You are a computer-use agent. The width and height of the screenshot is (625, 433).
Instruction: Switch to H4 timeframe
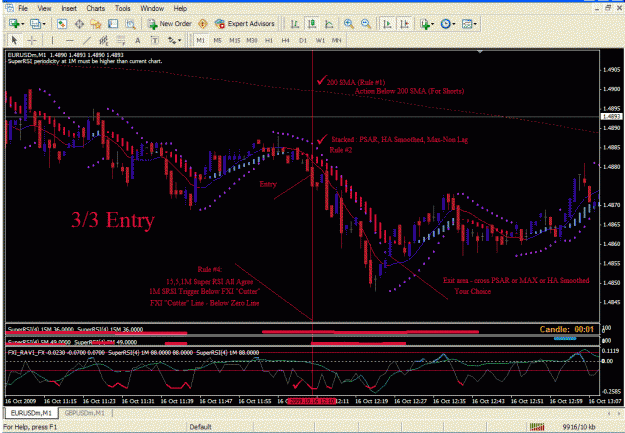285,40
